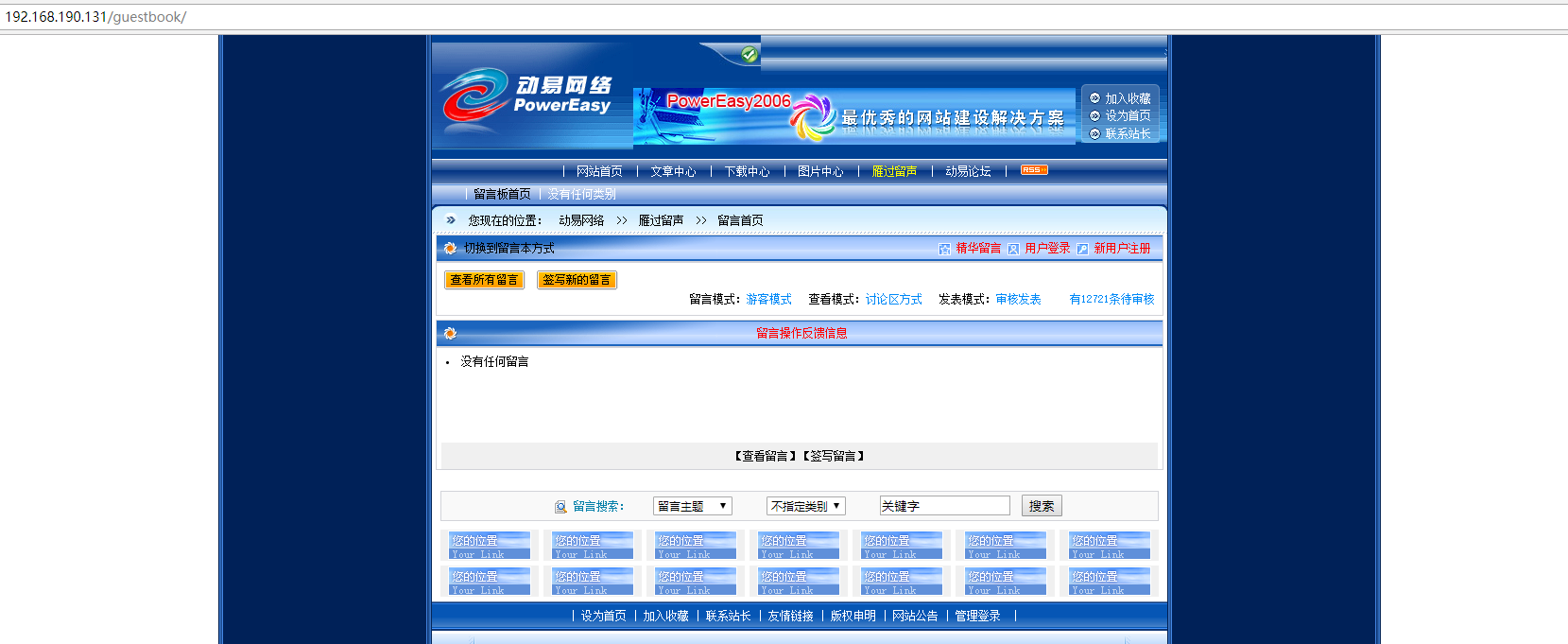Click 【签写留言】 below the message area
Image resolution: width=1568 pixels, height=644 pixels.
(x=834, y=456)
